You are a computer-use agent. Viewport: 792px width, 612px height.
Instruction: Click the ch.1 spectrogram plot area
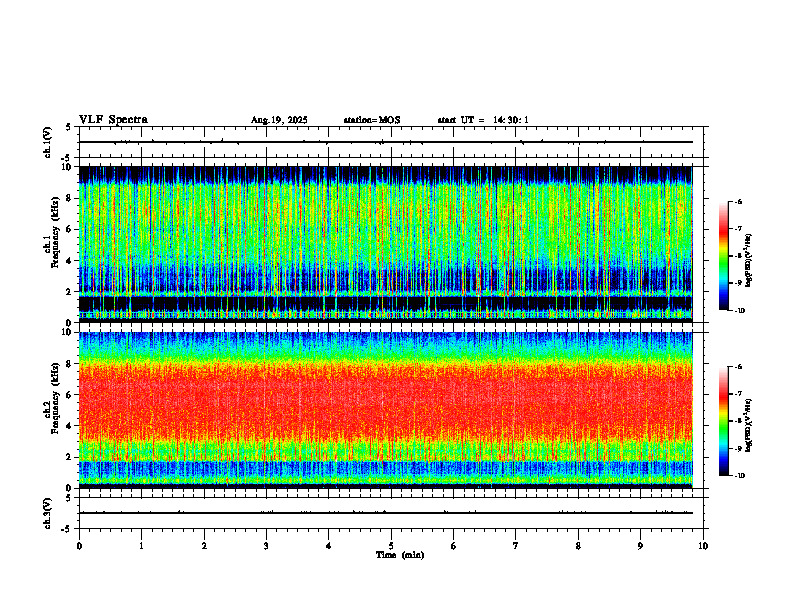pos(386,244)
